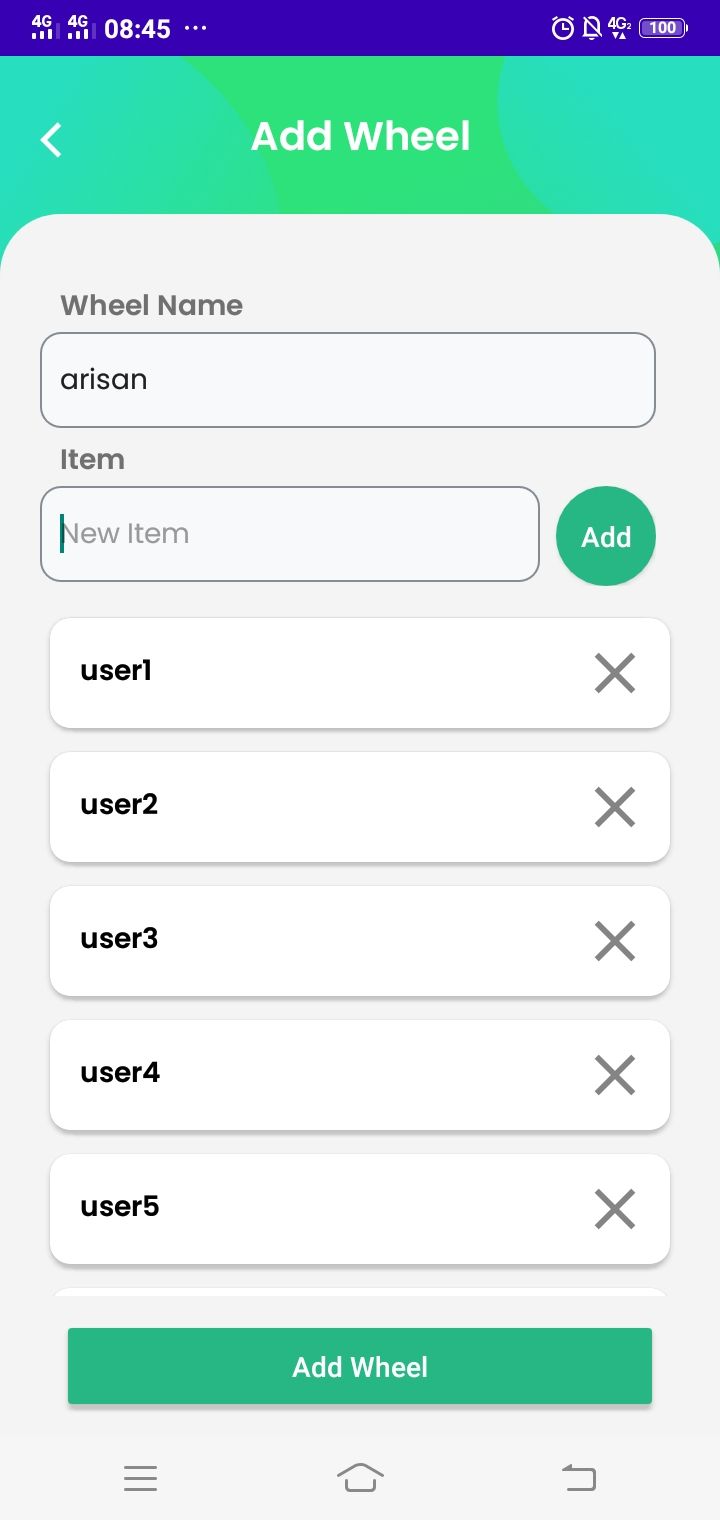Delete user2 using the X icon
The height and width of the screenshot is (1520, 720).
coord(615,807)
